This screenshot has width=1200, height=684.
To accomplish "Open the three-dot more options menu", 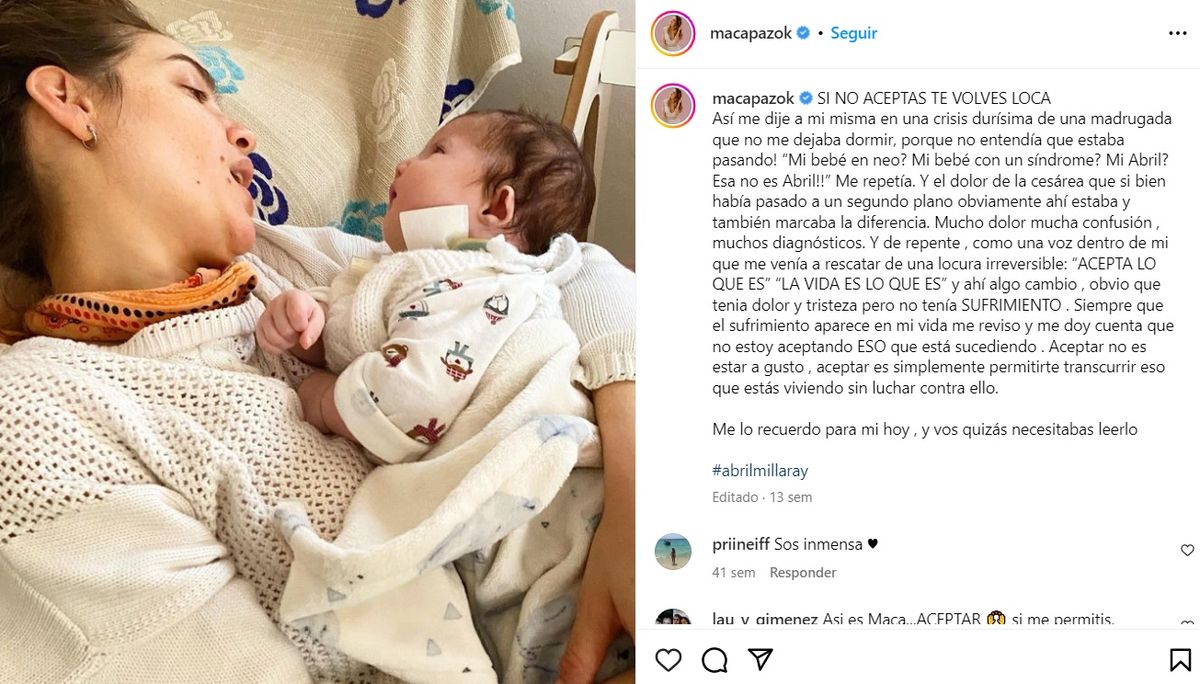I will (1177, 33).
